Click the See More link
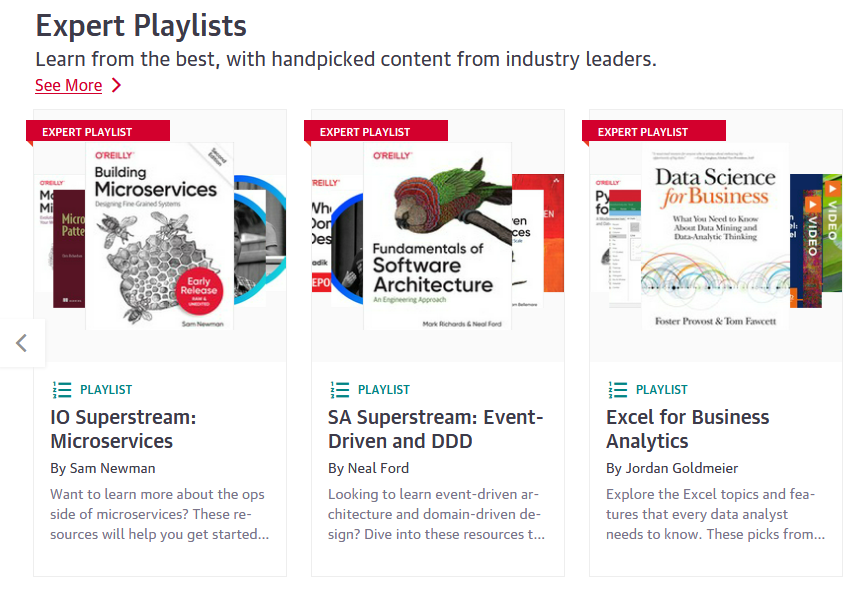Viewport: 855px width, 592px height. (68, 86)
